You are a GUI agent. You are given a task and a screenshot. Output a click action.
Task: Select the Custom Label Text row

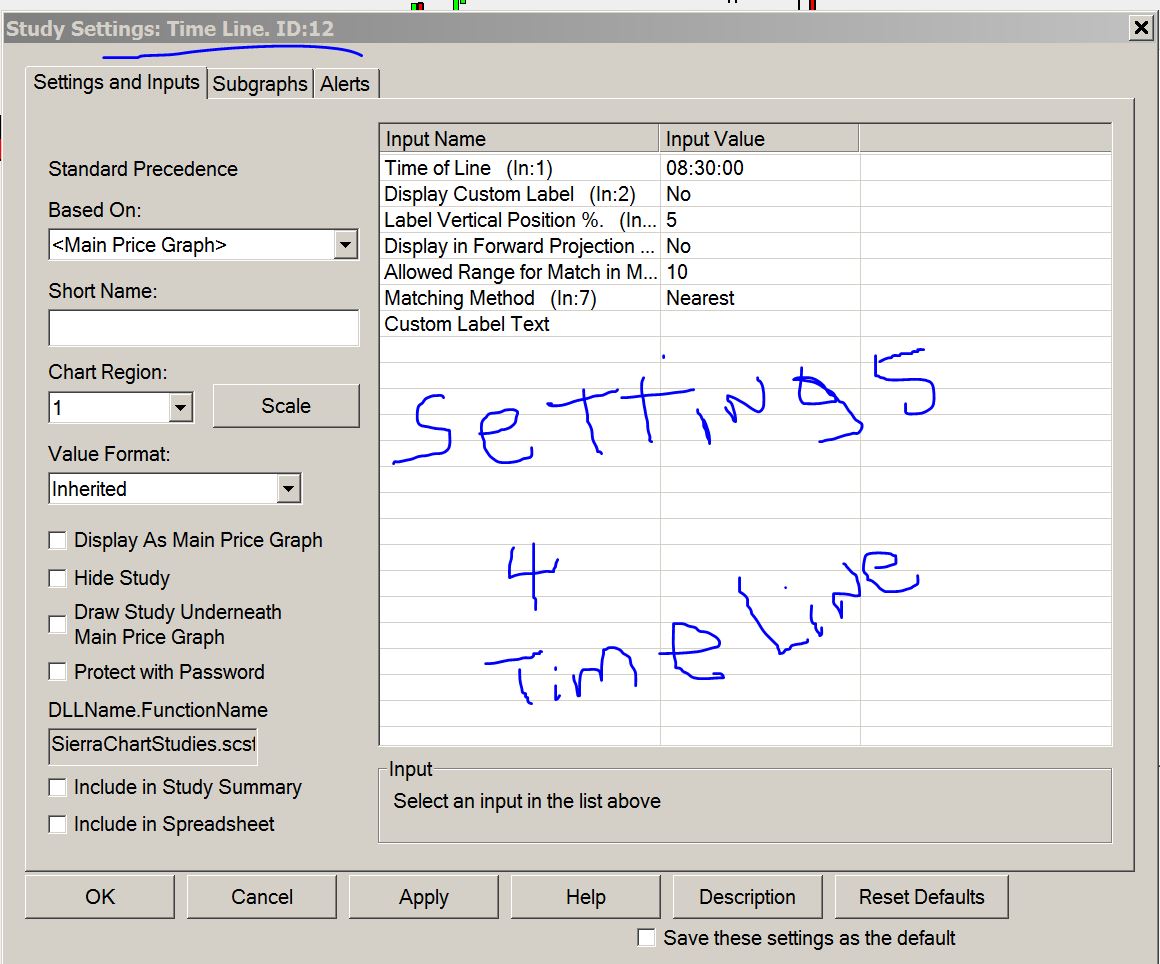[746, 323]
